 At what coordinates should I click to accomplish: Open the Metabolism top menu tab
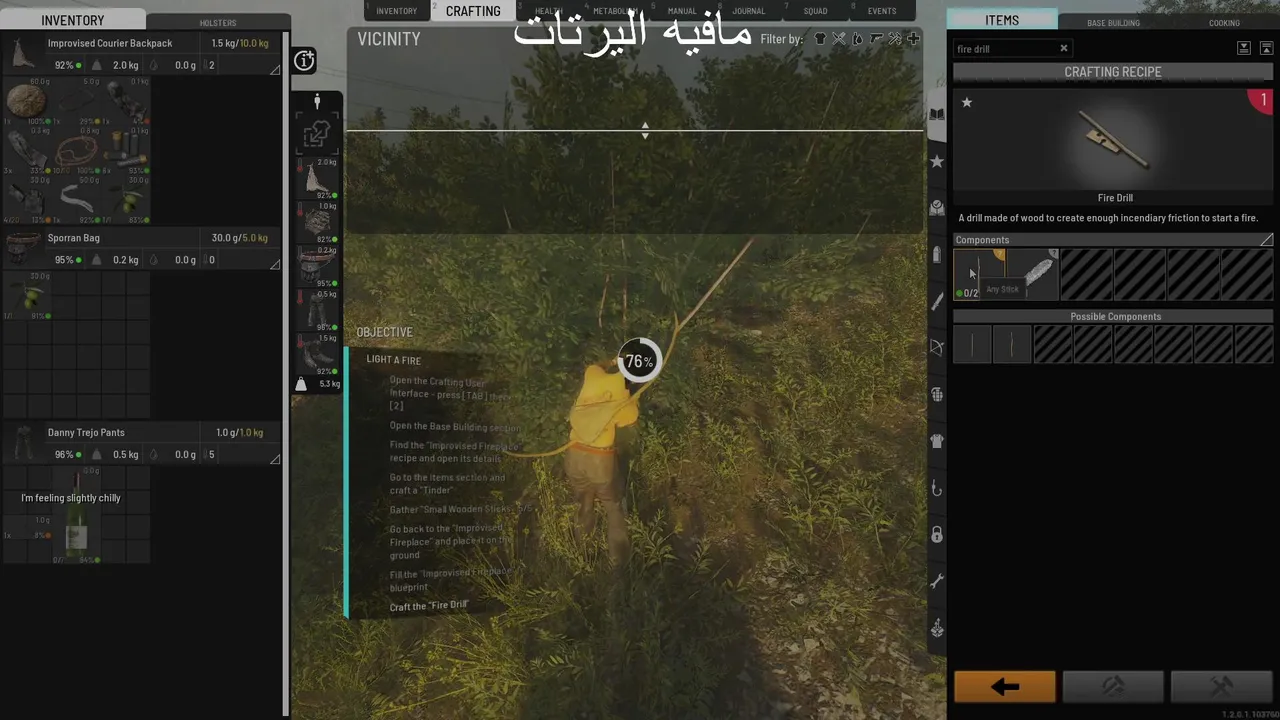click(615, 11)
